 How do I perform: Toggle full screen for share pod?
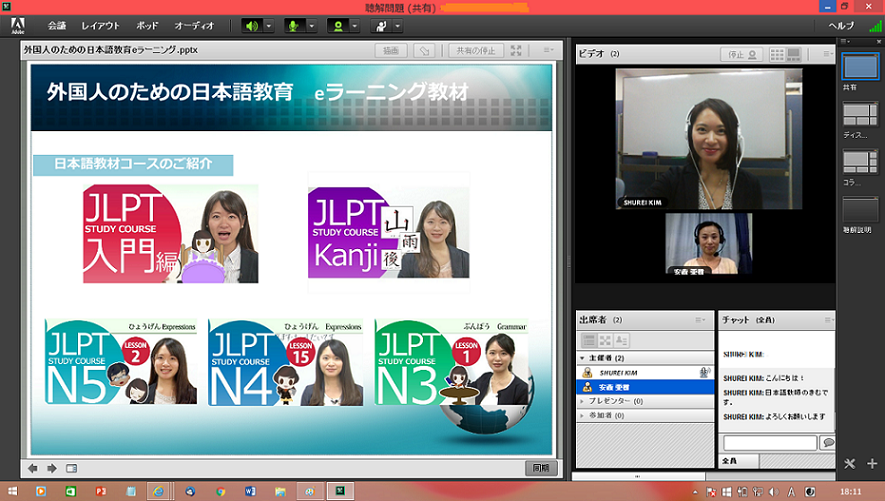pyautogui.click(x=516, y=50)
